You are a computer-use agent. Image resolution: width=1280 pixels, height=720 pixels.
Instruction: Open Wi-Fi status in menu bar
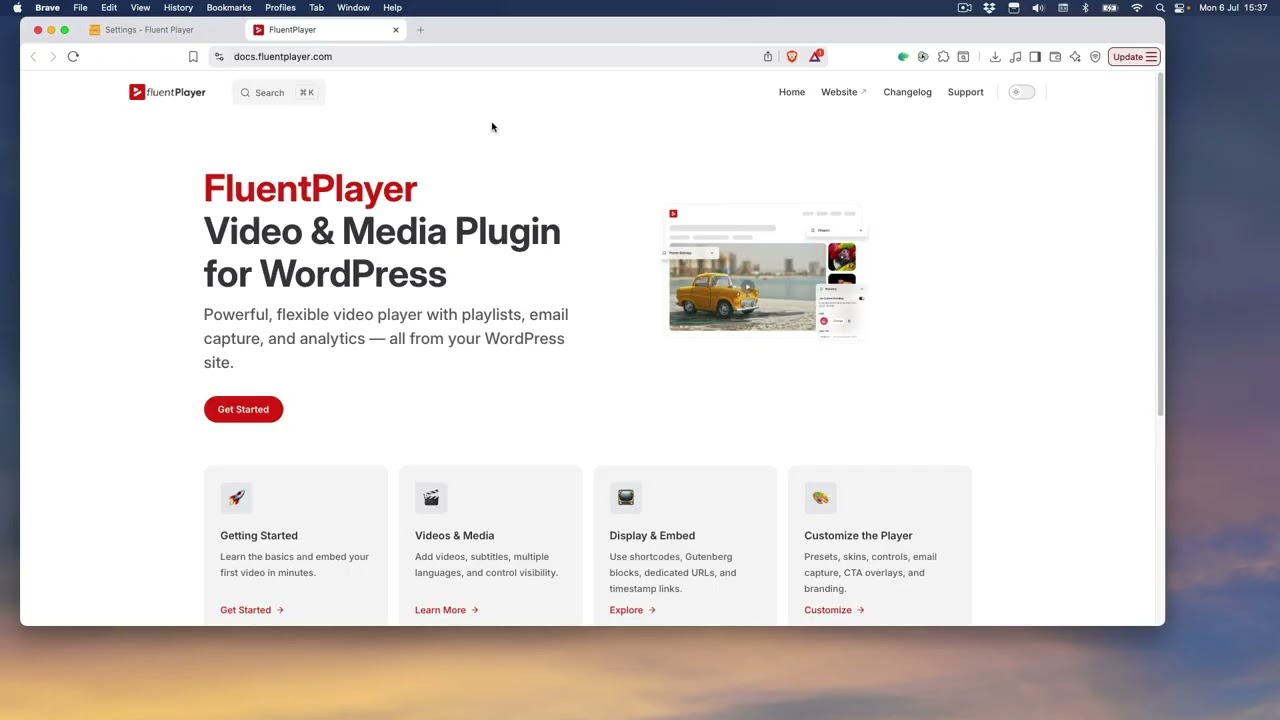(x=1136, y=8)
